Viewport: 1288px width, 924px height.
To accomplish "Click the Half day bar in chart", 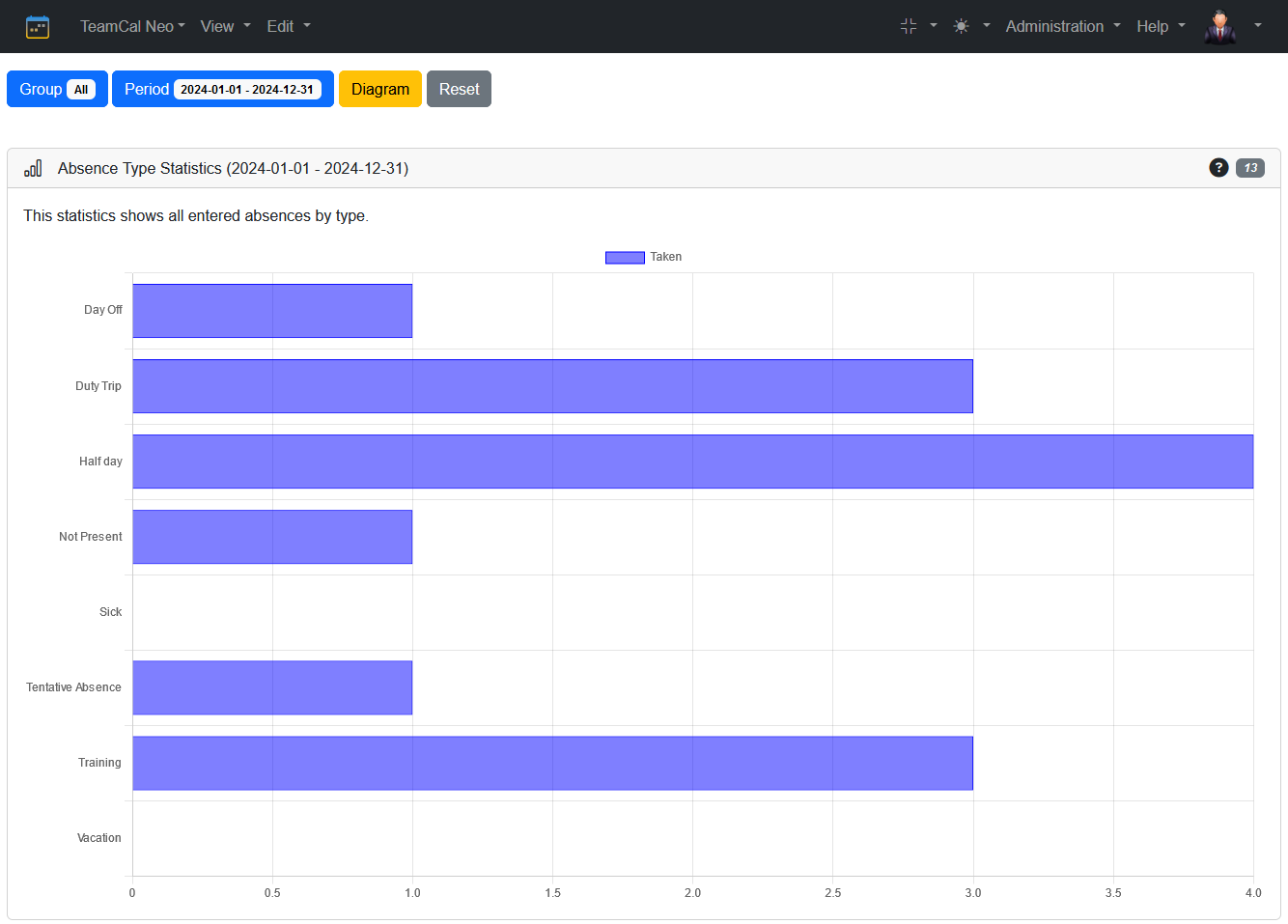I will click(692, 462).
